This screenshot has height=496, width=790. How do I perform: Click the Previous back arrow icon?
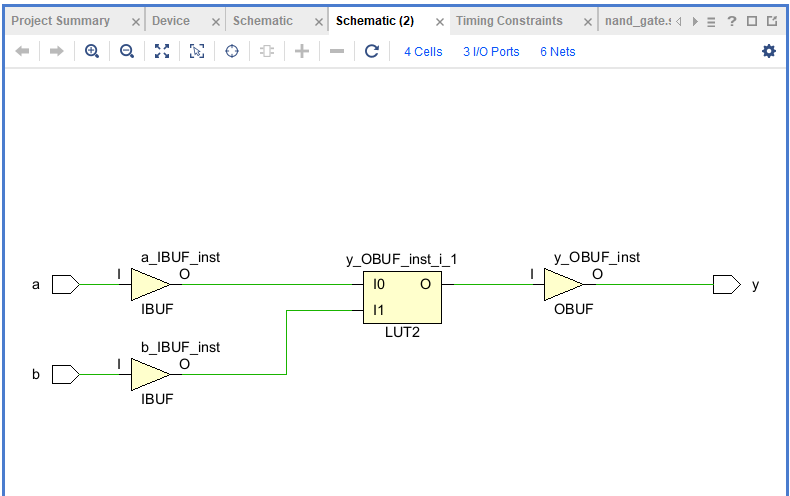click(x=22, y=51)
